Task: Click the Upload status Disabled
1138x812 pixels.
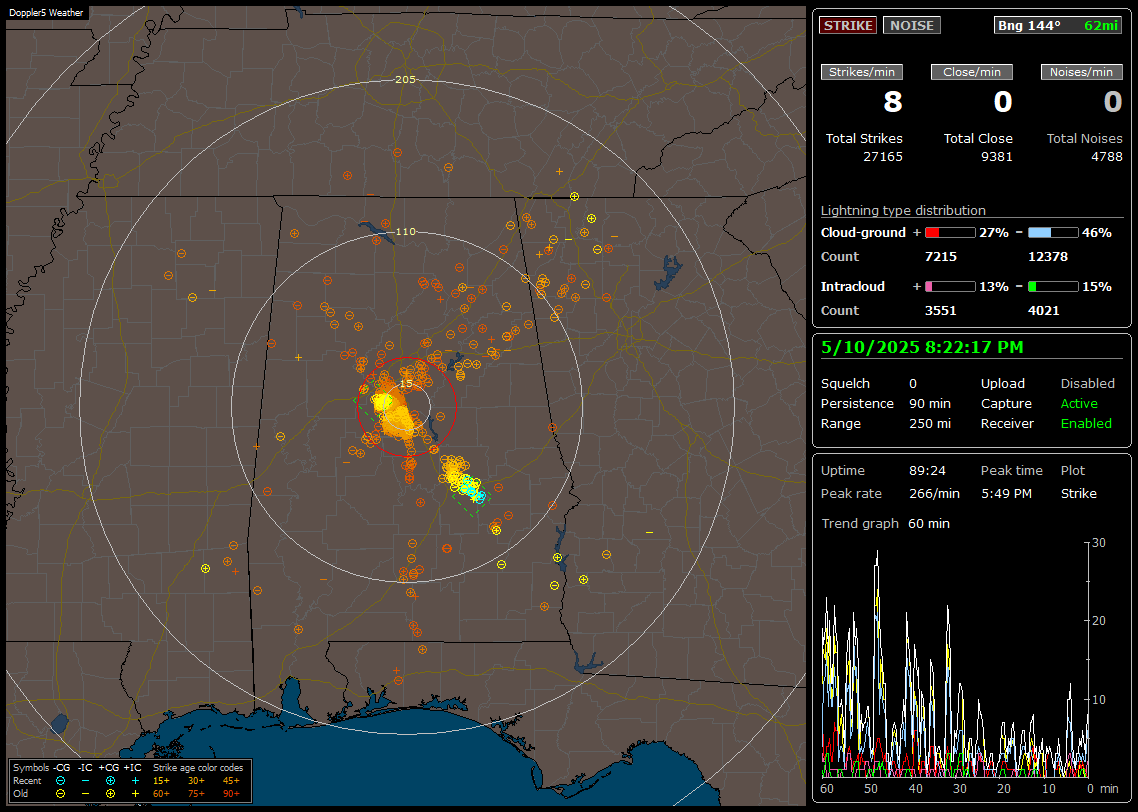Action: 1087,384
